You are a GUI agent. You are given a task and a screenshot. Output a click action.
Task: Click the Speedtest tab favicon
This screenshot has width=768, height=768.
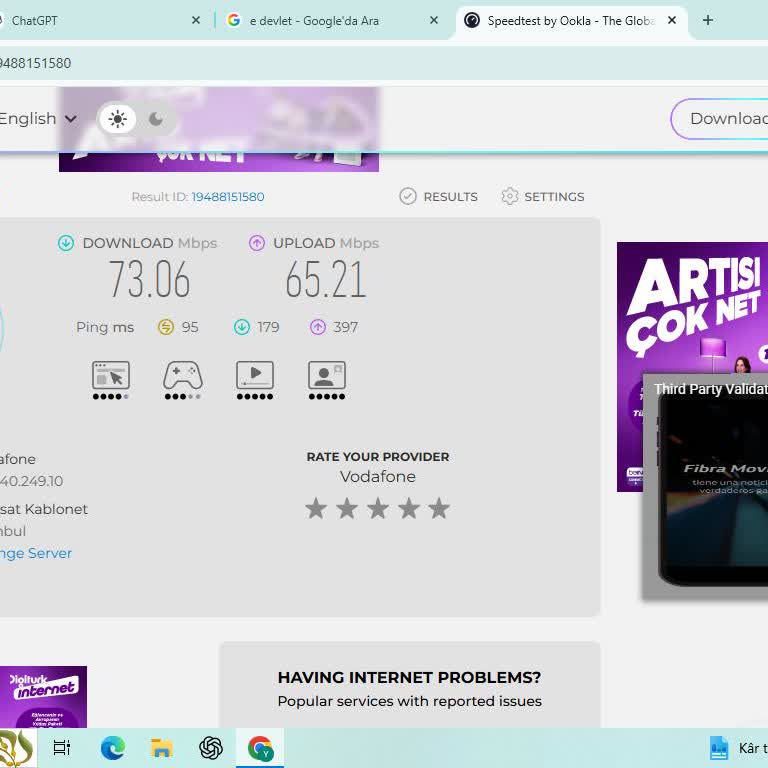pyautogui.click(x=472, y=21)
